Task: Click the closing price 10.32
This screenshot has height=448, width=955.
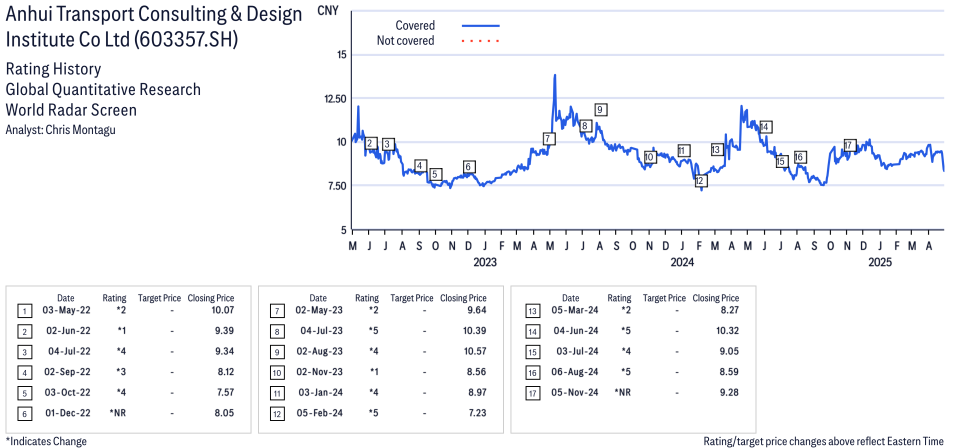Action: [726, 331]
